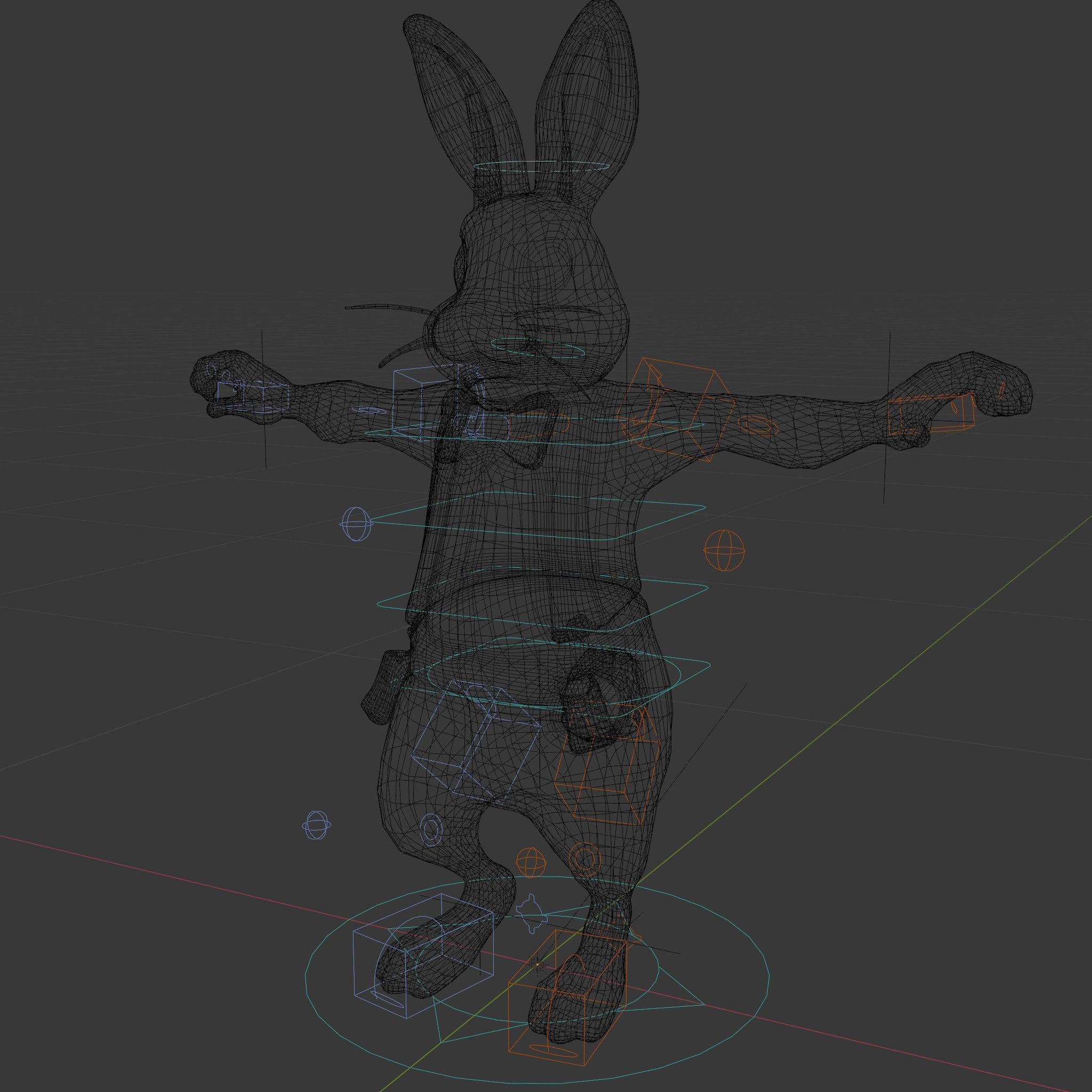Select the cyan chest control at shoulder height
Image resolution: width=1092 pixels, height=1092 pixels.
(534, 431)
